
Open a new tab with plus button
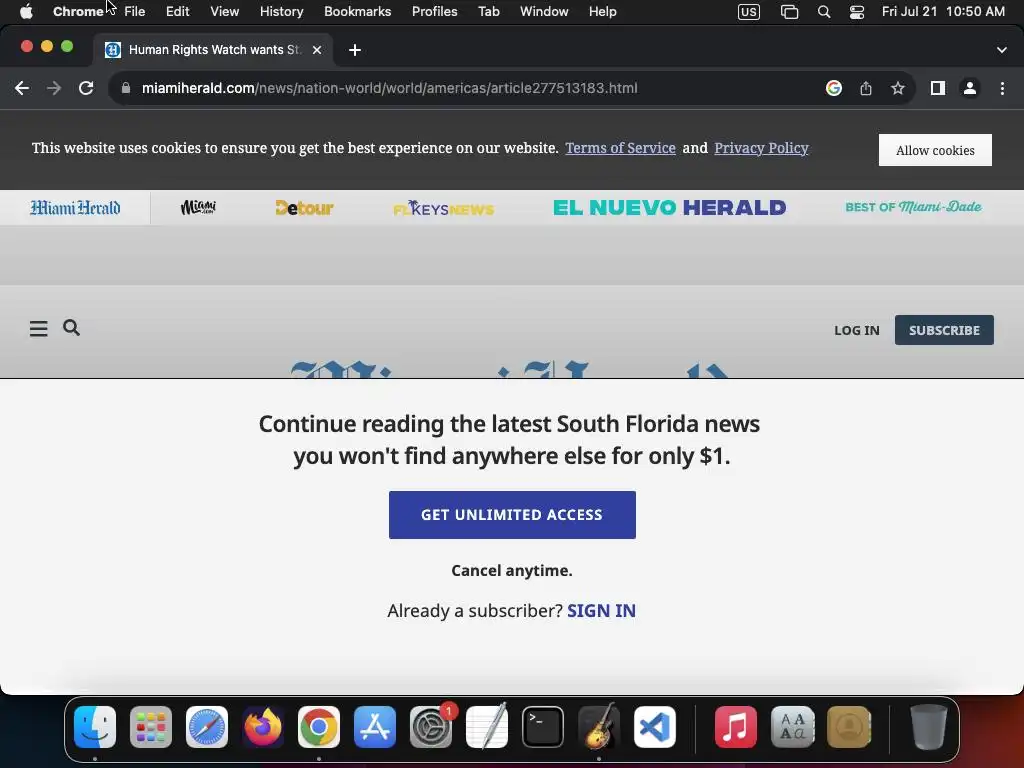[x=355, y=50]
